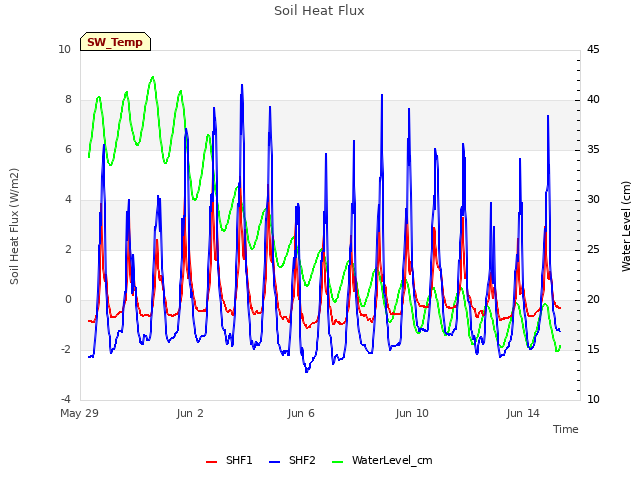Click the green WaterLevel_cm legend color marker

tap(338, 462)
